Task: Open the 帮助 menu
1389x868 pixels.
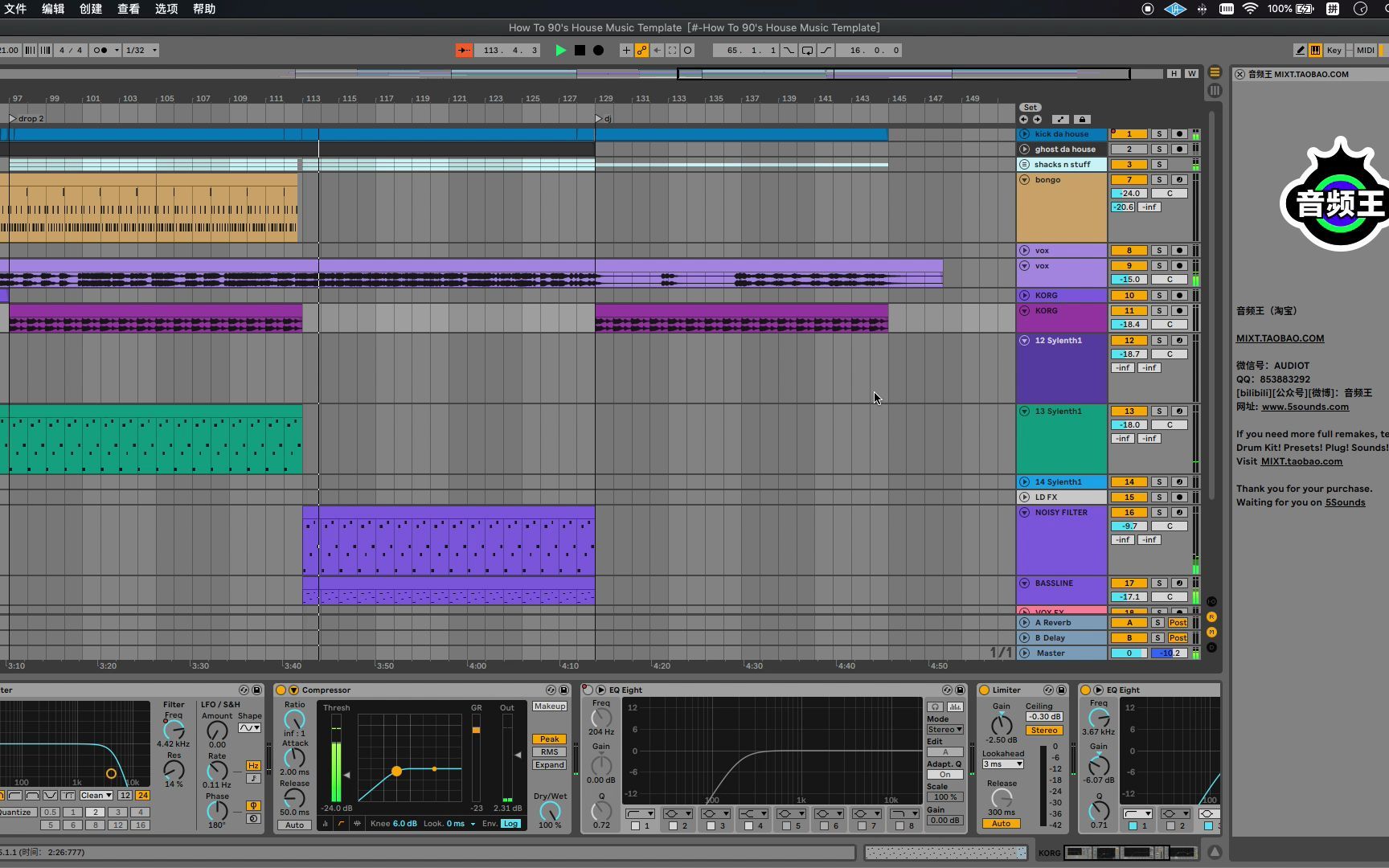Action: (204, 9)
